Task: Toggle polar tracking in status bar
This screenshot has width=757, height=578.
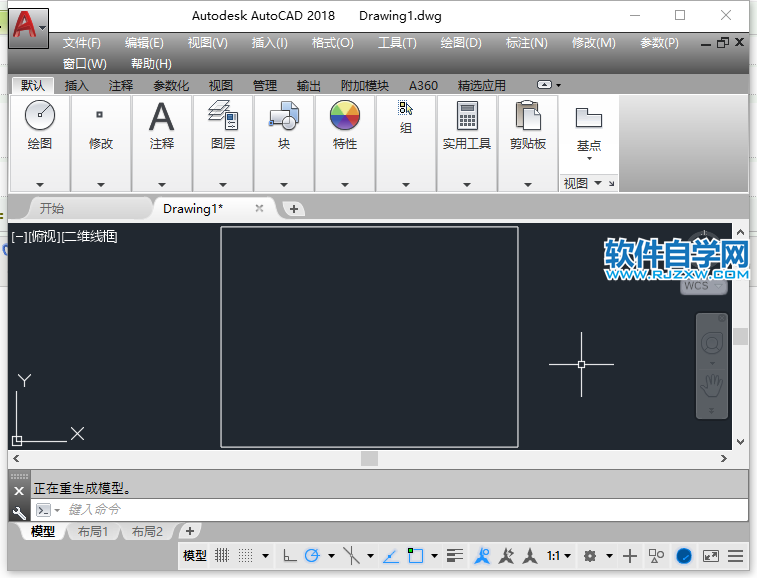Action: (x=312, y=556)
